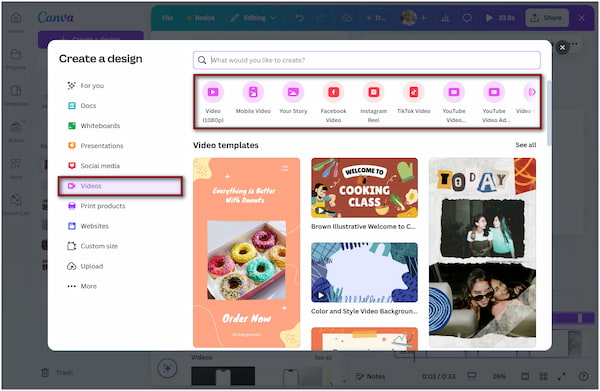Select the Video (1080p) design type
Screen dimensions: 600x391
point(213,92)
